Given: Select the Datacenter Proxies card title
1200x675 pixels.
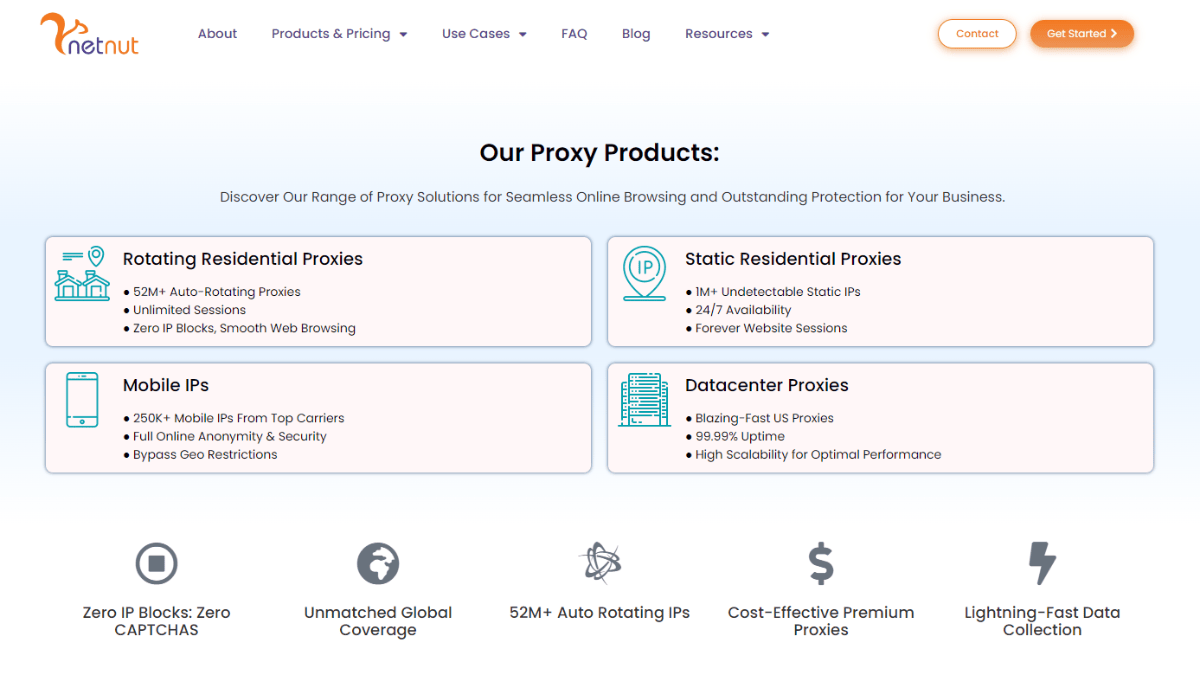Looking at the screenshot, I should tap(766, 385).
